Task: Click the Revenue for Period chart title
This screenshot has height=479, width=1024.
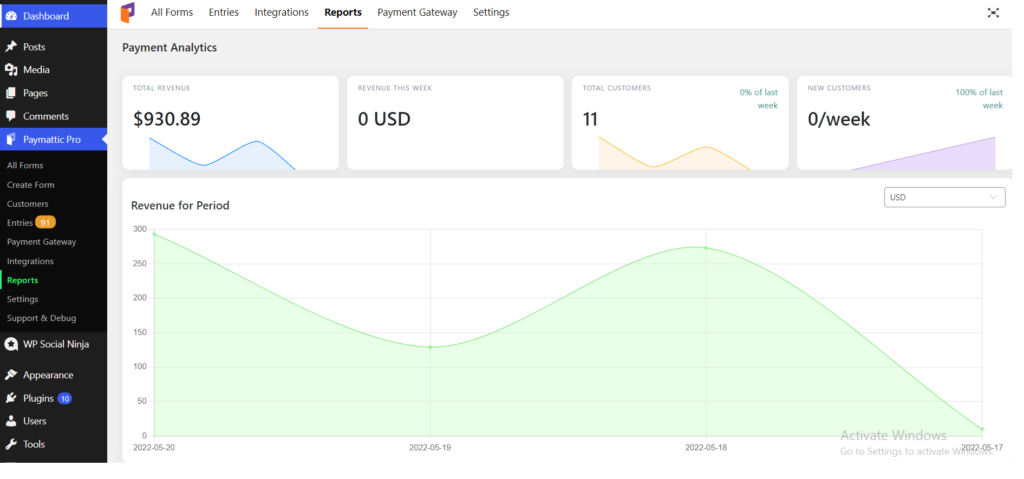Action: [180, 205]
